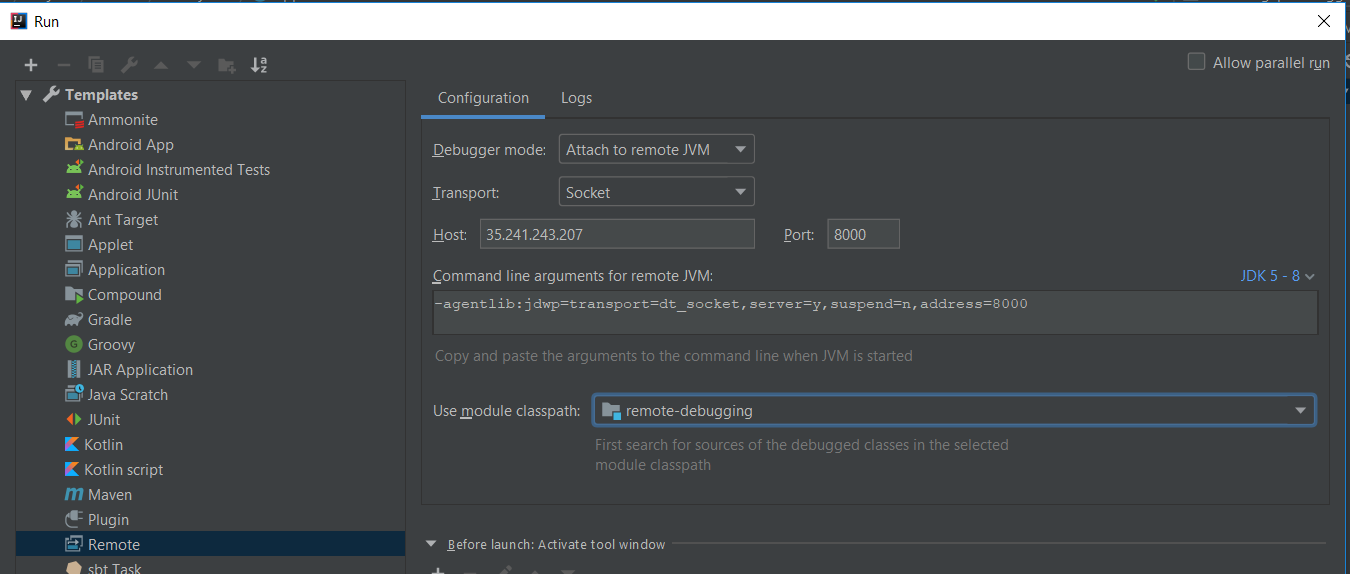The height and width of the screenshot is (574, 1350).
Task: Select the Remote template
Action: [x=210, y=544]
